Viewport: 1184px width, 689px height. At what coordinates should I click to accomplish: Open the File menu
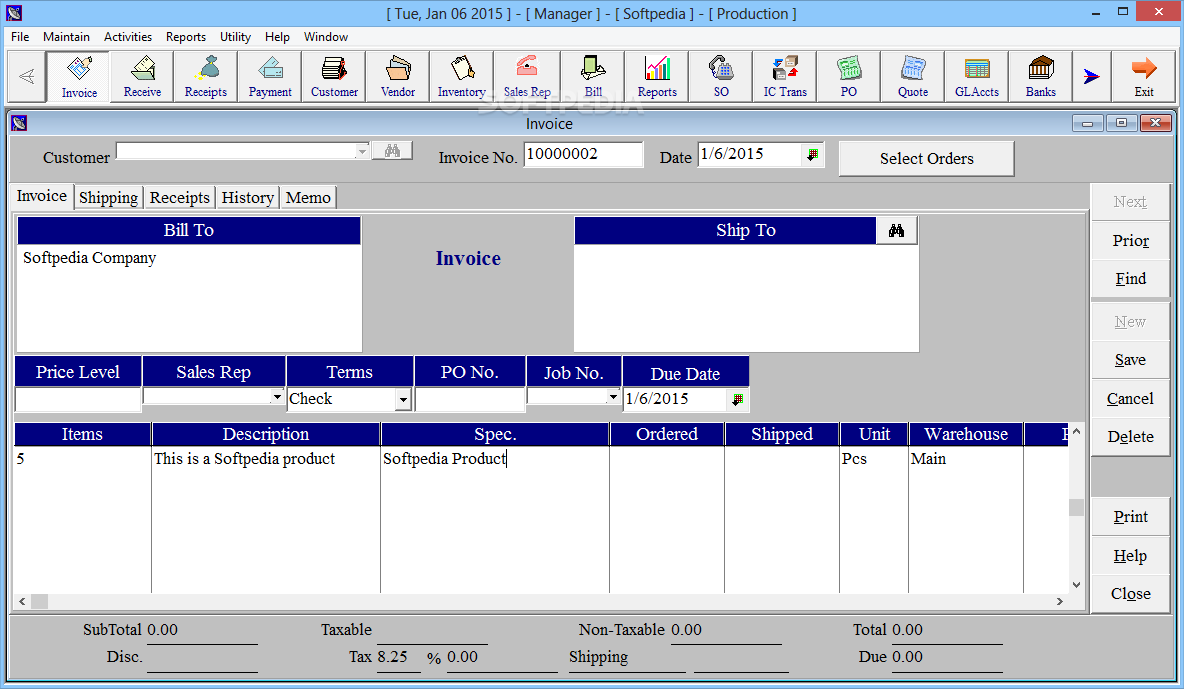point(20,36)
